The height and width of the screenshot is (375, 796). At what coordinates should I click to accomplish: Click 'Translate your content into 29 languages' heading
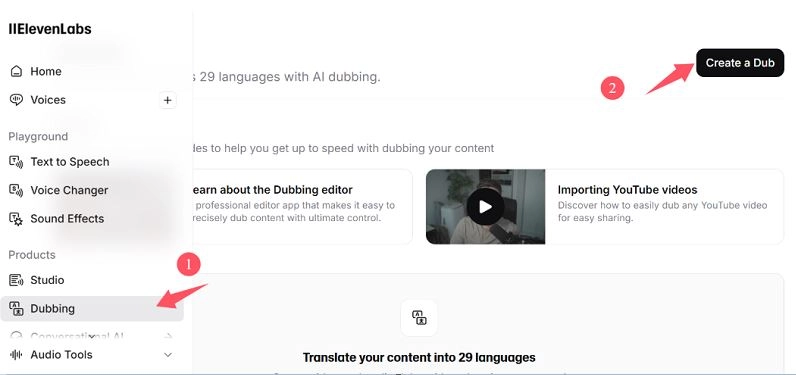(x=419, y=357)
